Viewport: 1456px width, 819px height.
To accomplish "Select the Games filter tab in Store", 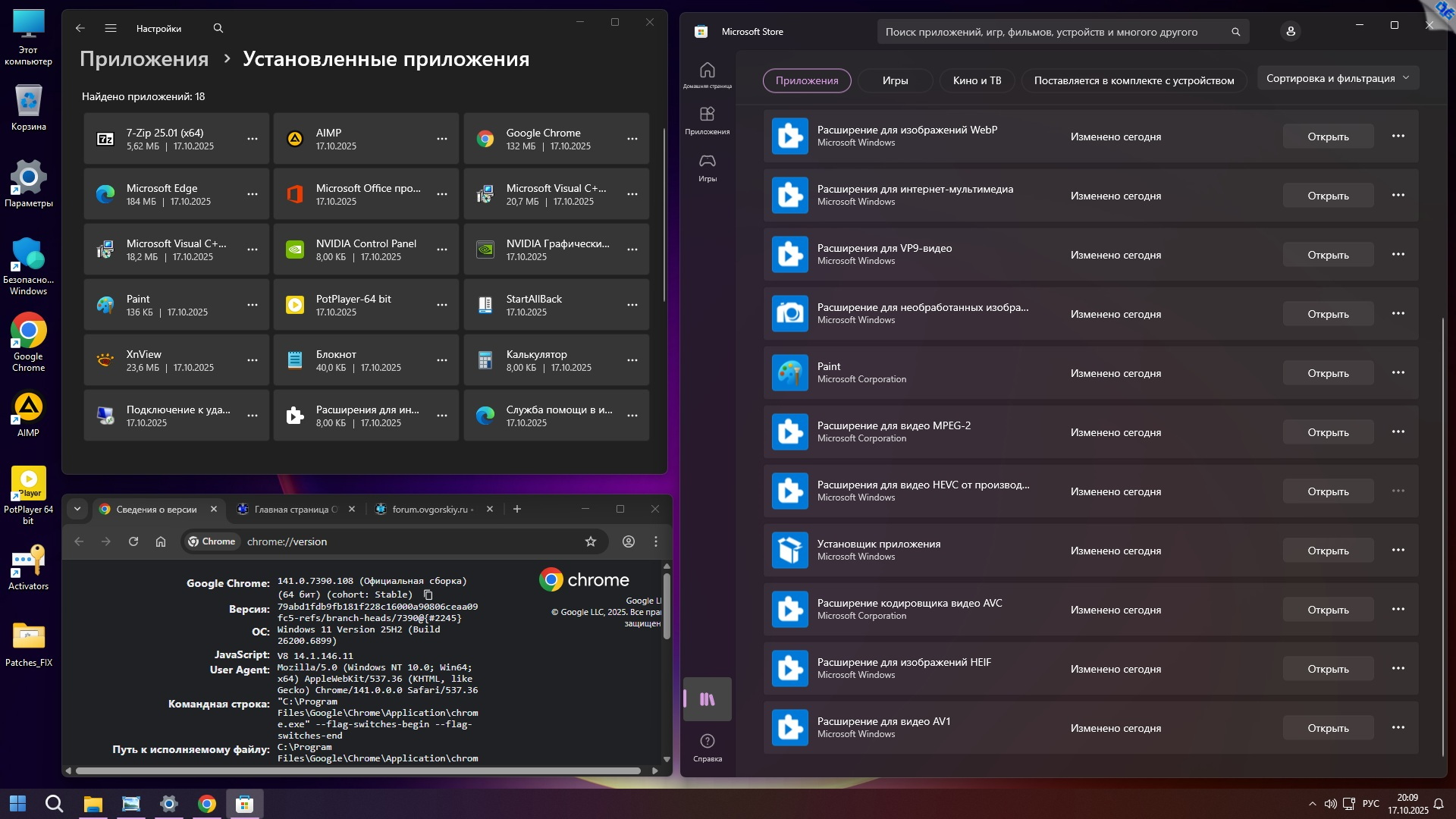I will click(x=895, y=80).
